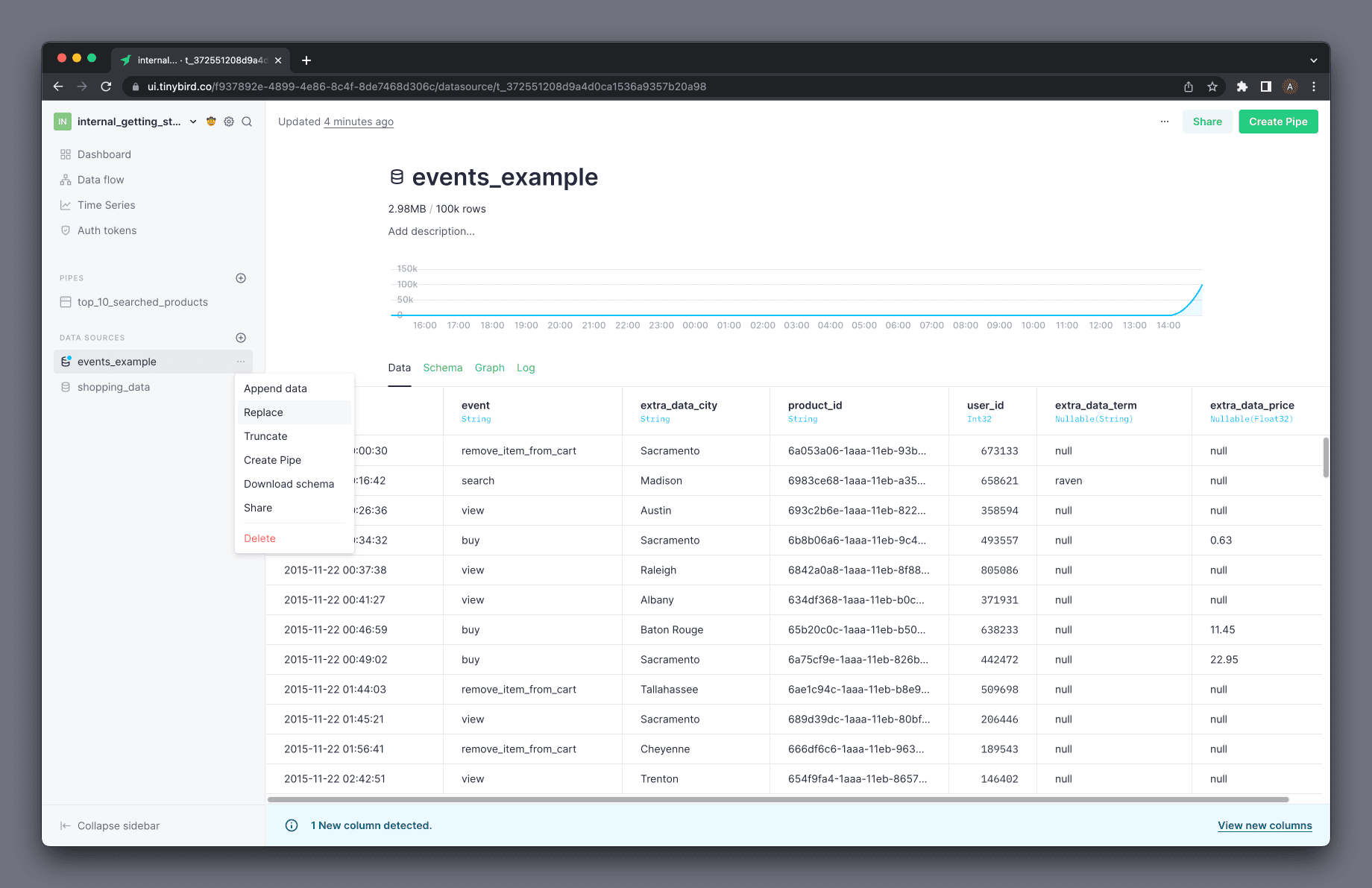Open Chrome three-dot menu

coord(1314,86)
